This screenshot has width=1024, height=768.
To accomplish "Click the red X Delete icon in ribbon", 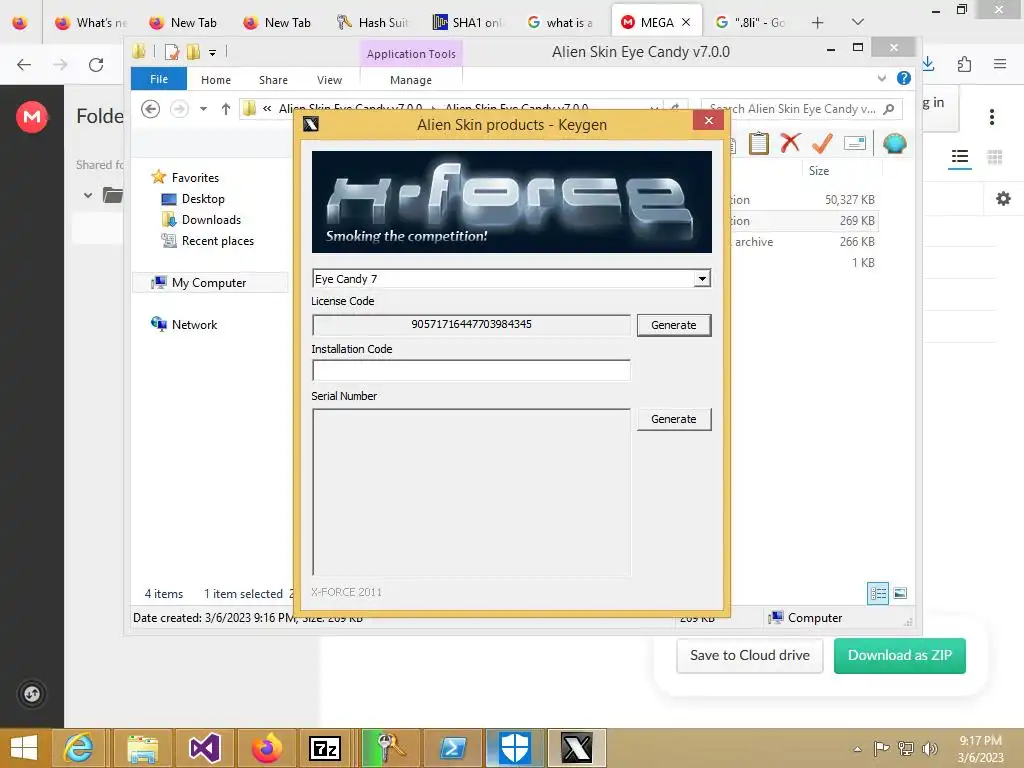I will pyautogui.click(x=790, y=142).
